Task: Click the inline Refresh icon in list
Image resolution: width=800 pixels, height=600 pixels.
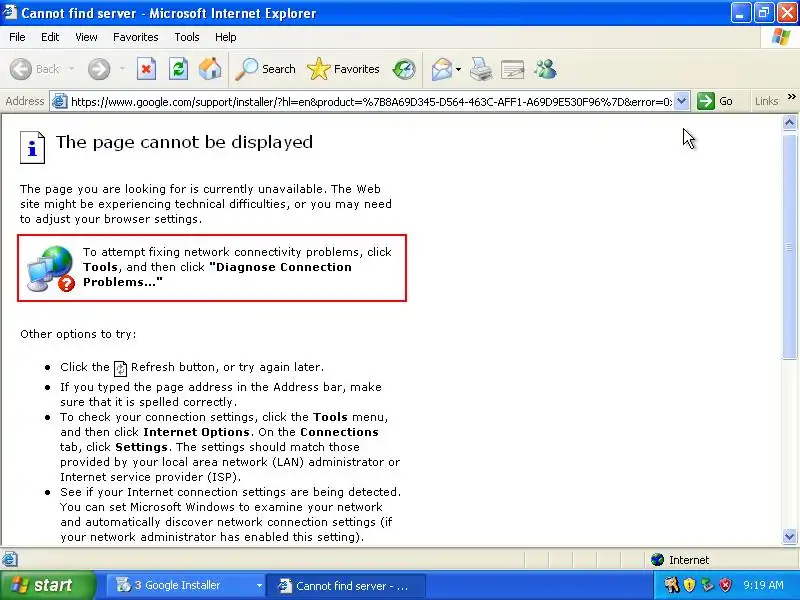Action: (x=120, y=368)
